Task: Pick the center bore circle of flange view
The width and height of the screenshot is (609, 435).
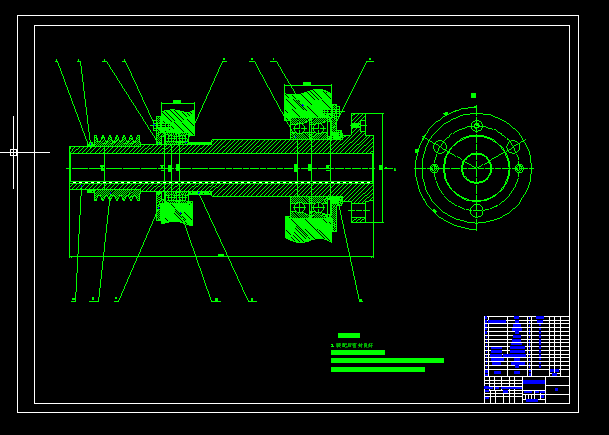Action: (x=477, y=168)
